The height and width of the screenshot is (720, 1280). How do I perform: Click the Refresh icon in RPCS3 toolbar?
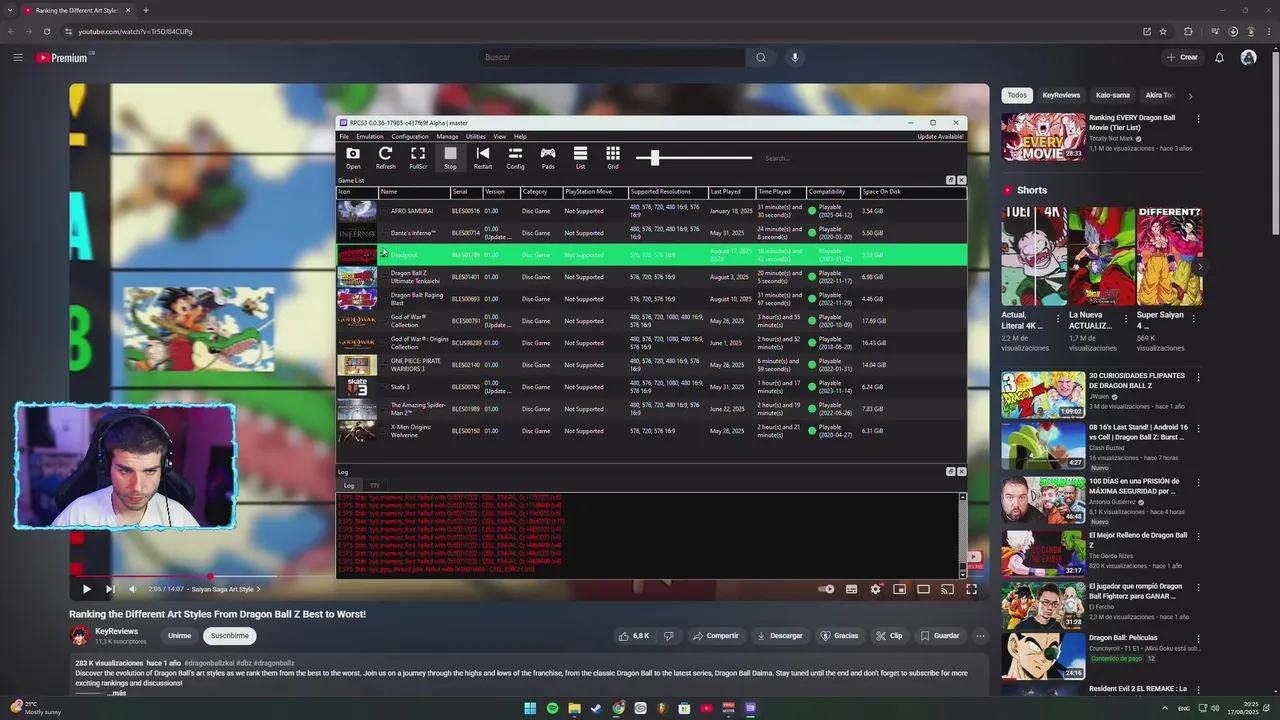[x=385, y=157]
